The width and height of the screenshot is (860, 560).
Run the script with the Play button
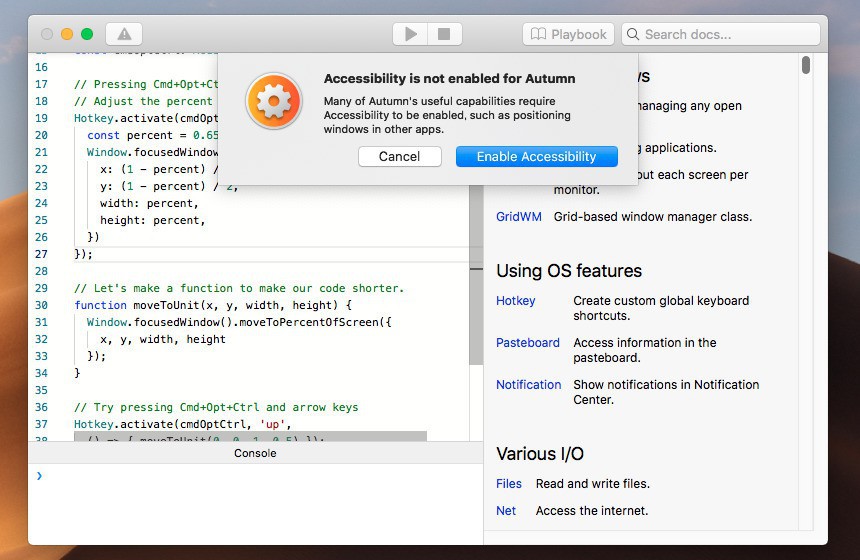[410, 34]
